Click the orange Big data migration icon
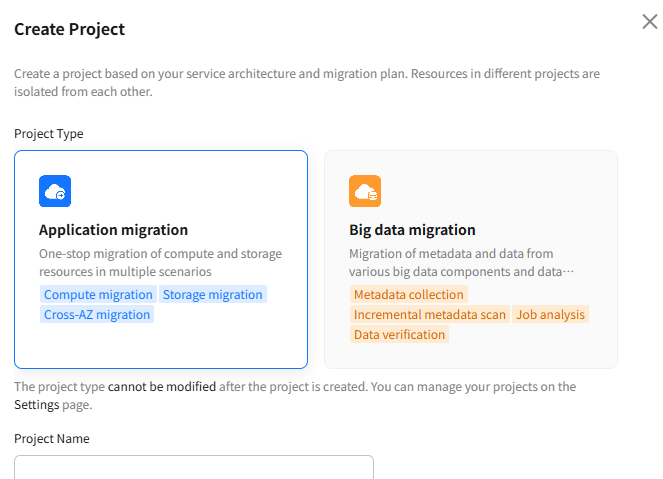The image size is (663, 479). point(365,191)
